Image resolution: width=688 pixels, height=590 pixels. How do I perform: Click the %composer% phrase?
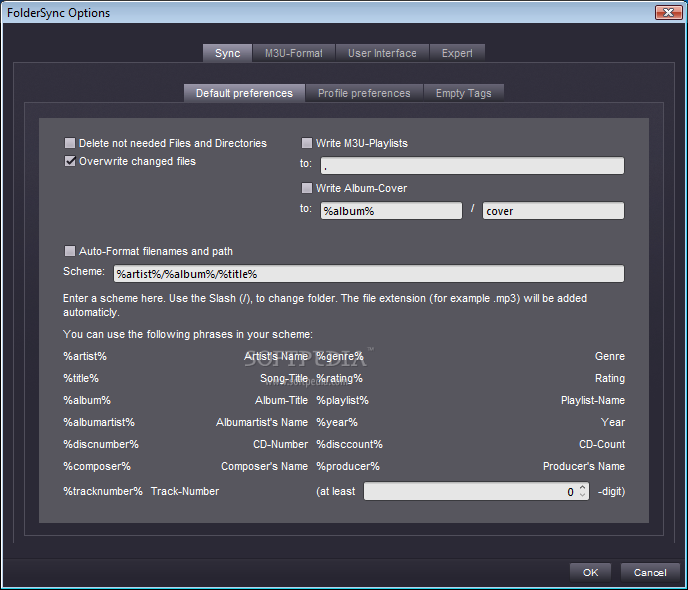(x=97, y=466)
